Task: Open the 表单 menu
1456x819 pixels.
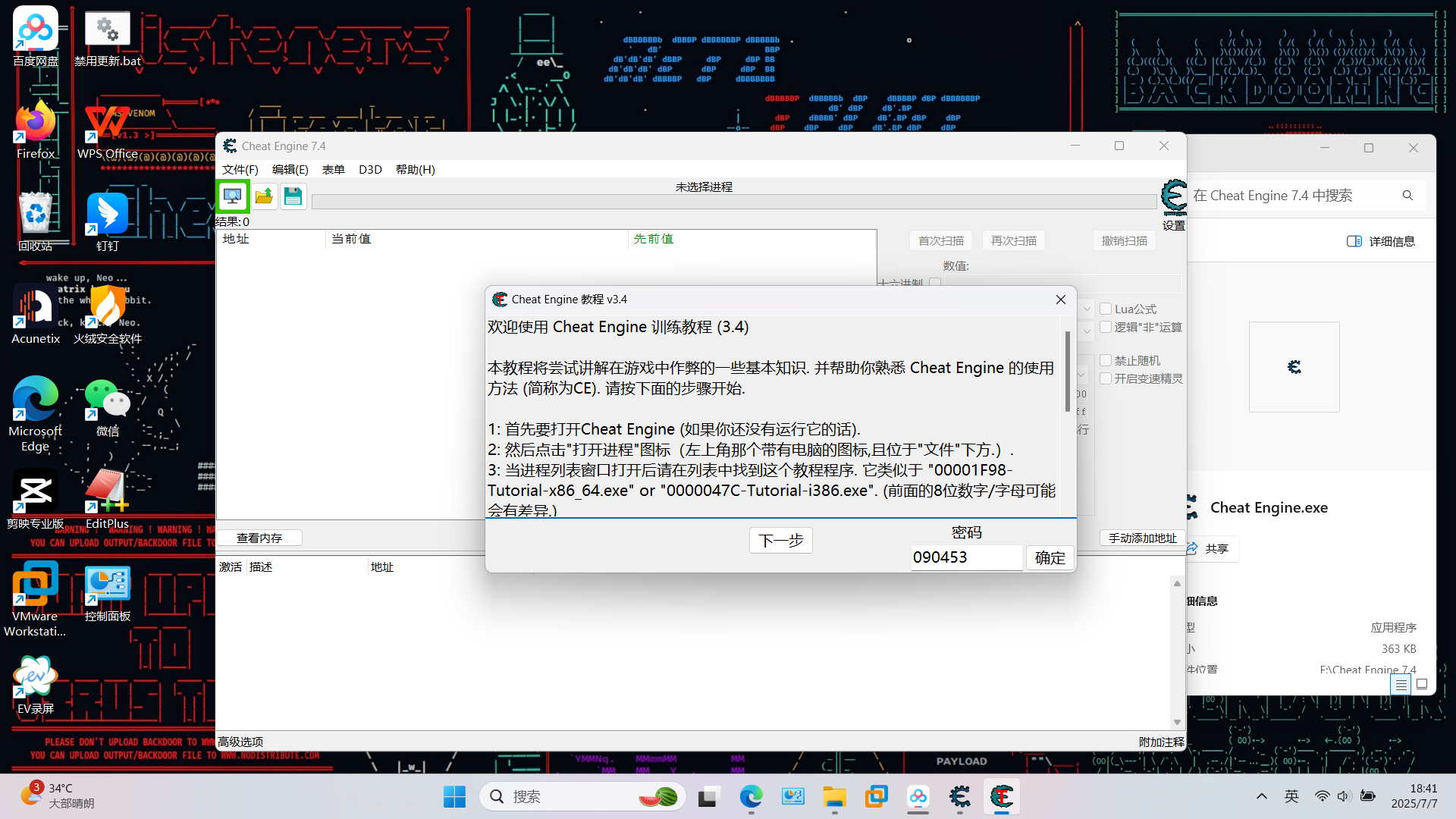Action: [334, 169]
